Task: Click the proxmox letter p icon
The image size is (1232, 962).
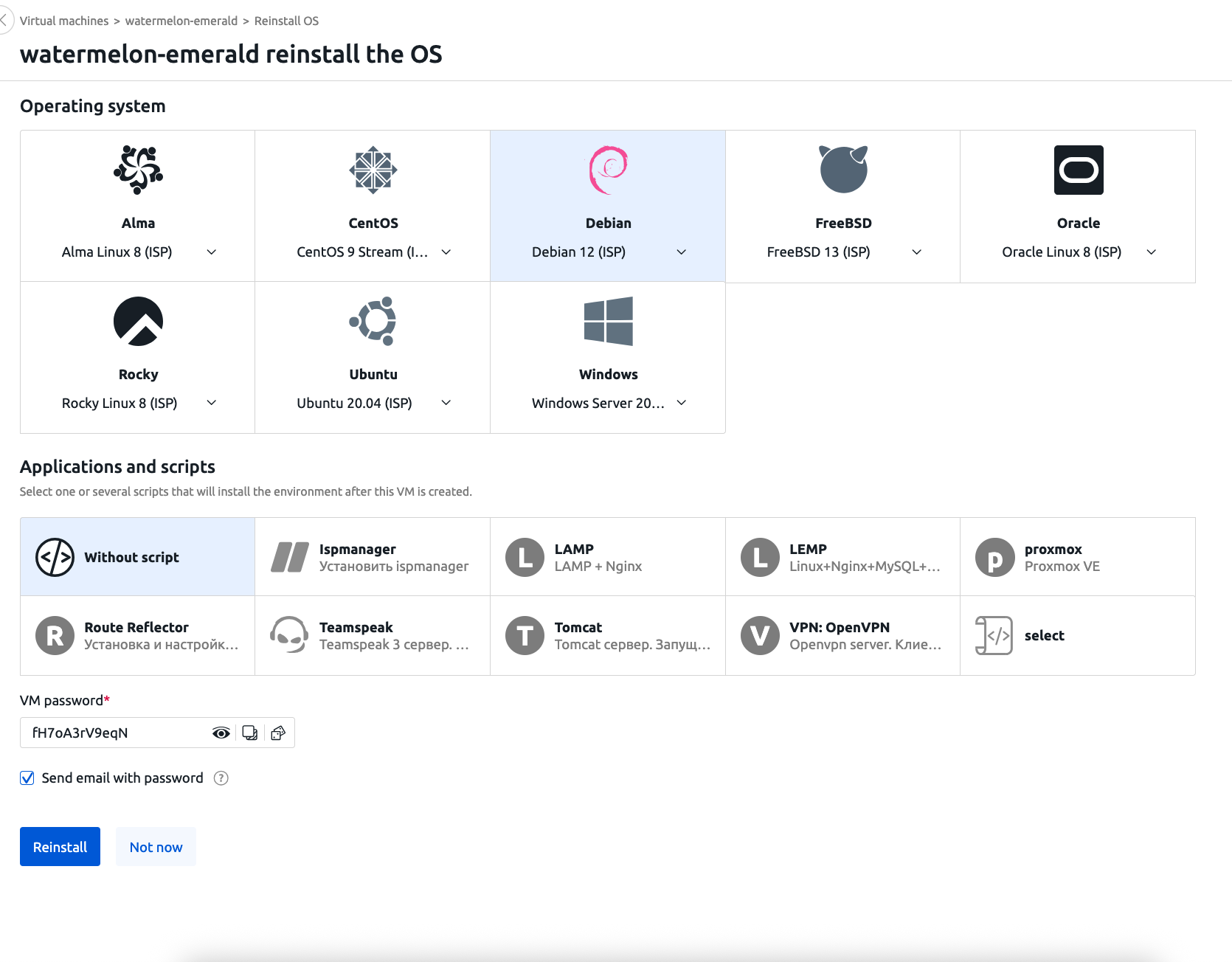Action: pos(994,557)
